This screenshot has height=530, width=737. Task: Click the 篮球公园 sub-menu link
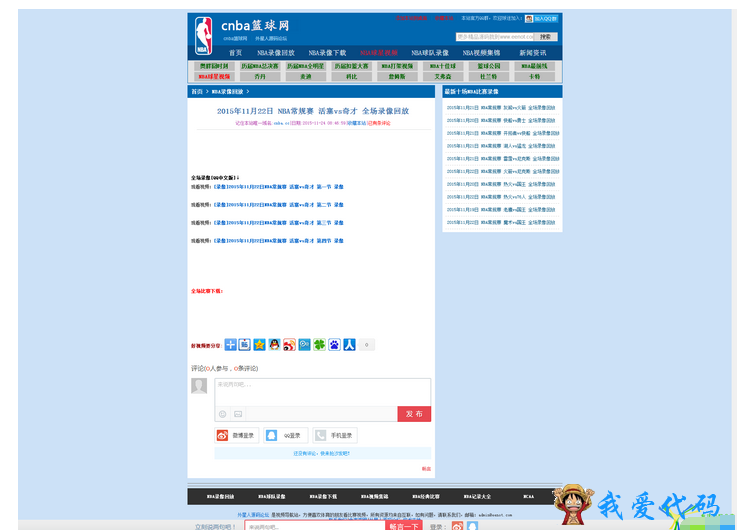point(489,66)
